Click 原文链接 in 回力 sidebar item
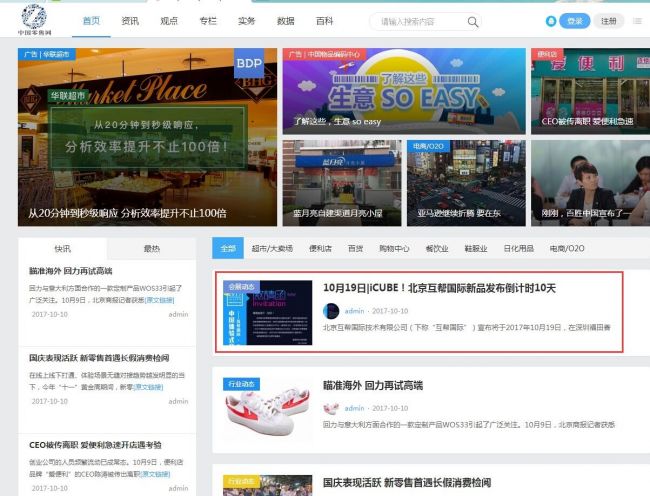Screen dimensions: 650x496 pos(159,300)
